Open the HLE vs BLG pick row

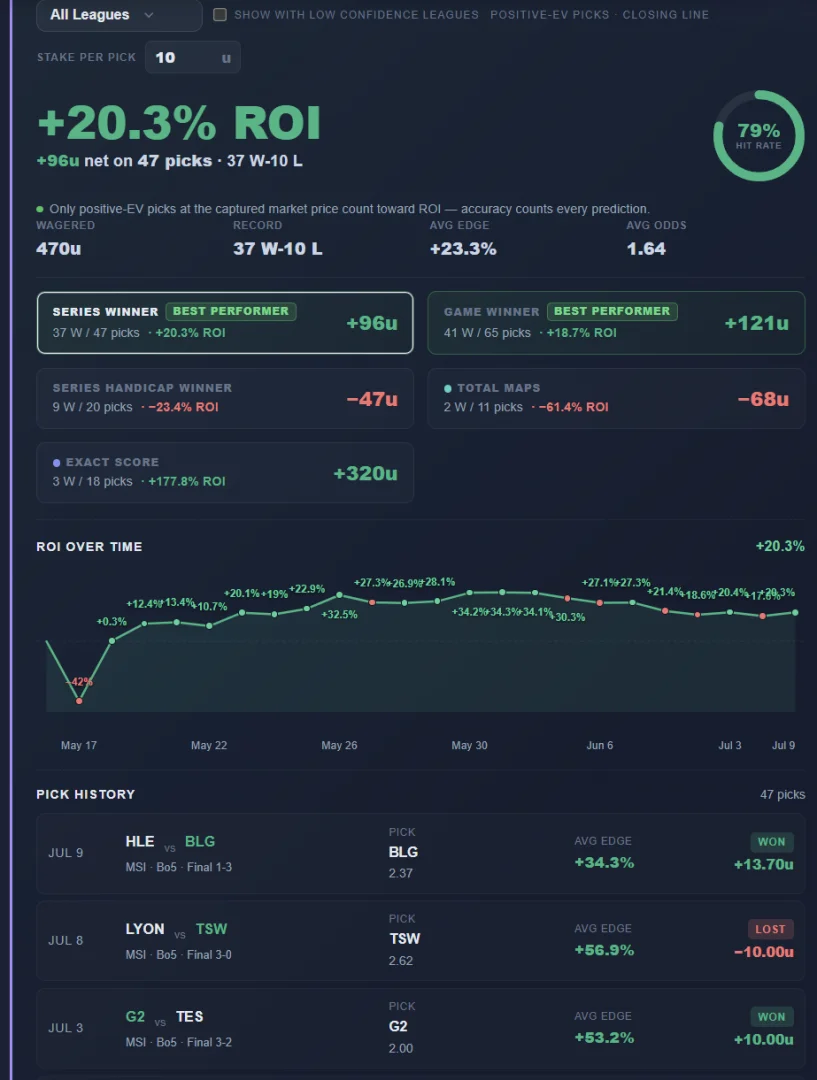click(421, 853)
